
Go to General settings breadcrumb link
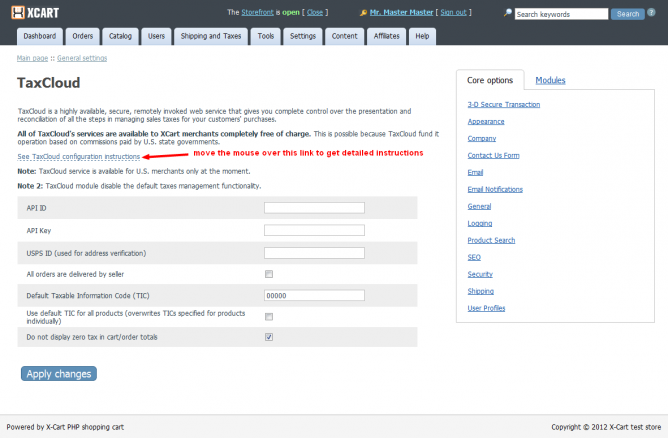click(82, 58)
